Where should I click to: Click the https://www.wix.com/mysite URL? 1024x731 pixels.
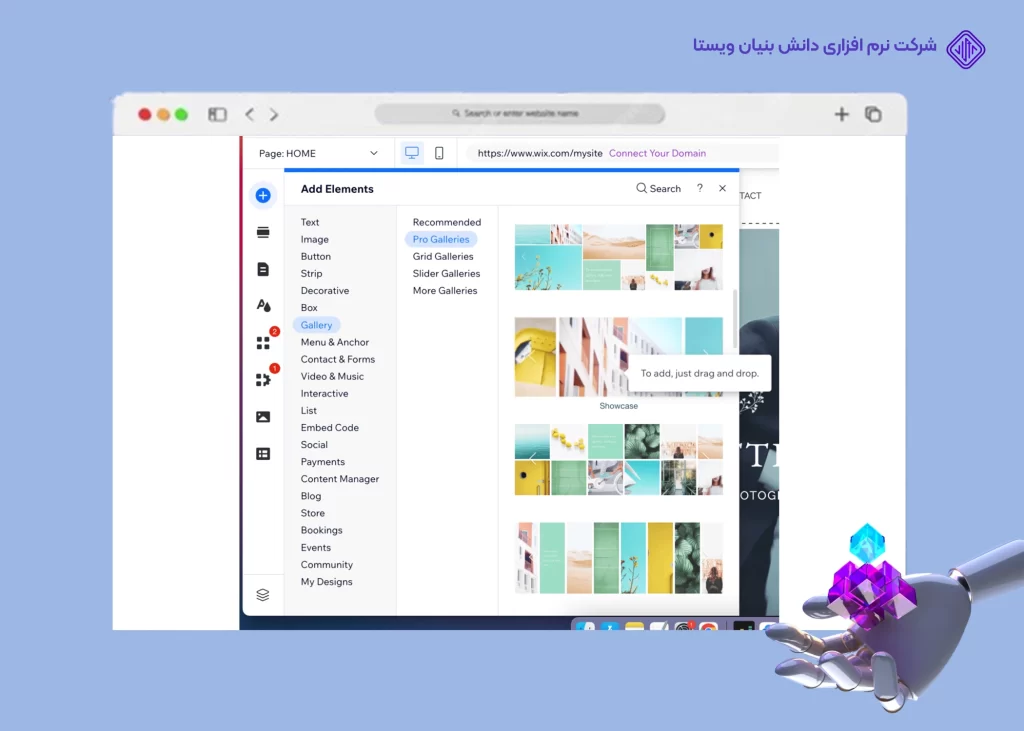(539, 153)
